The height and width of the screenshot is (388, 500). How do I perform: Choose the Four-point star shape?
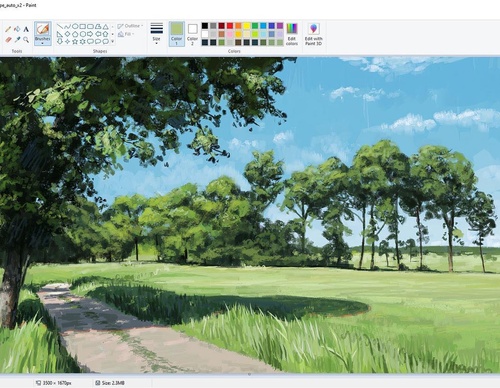point(67,41)
